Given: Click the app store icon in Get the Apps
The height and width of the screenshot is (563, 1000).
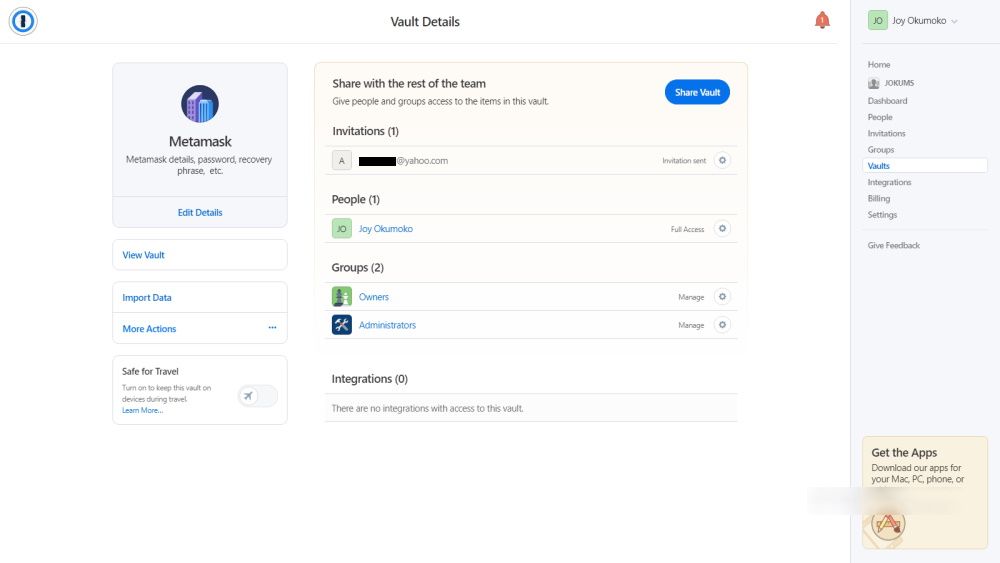Looking at the screenshot, I should (x=888, y=524).
